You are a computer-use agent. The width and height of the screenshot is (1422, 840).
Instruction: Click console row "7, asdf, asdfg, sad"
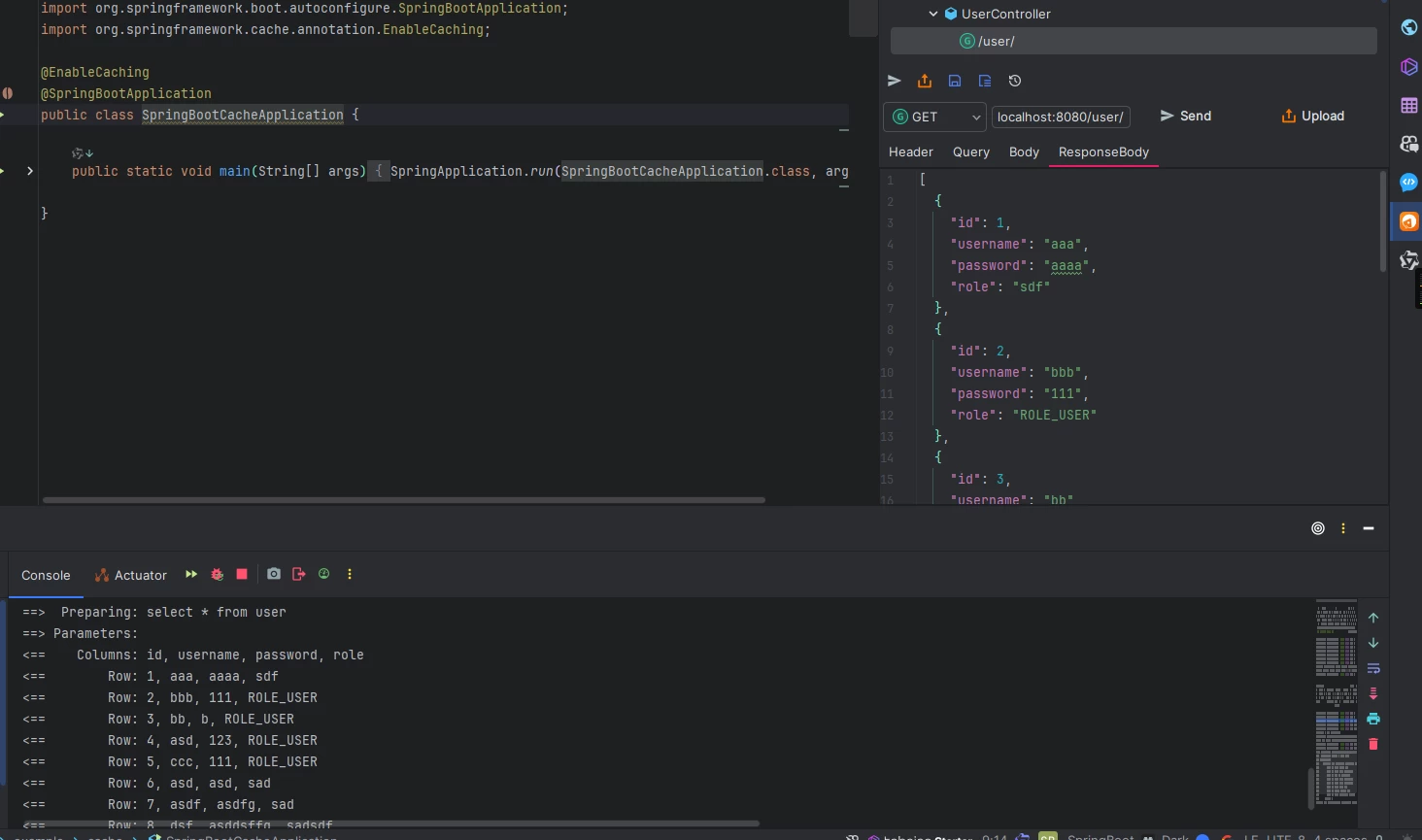[x=220, y=804]
